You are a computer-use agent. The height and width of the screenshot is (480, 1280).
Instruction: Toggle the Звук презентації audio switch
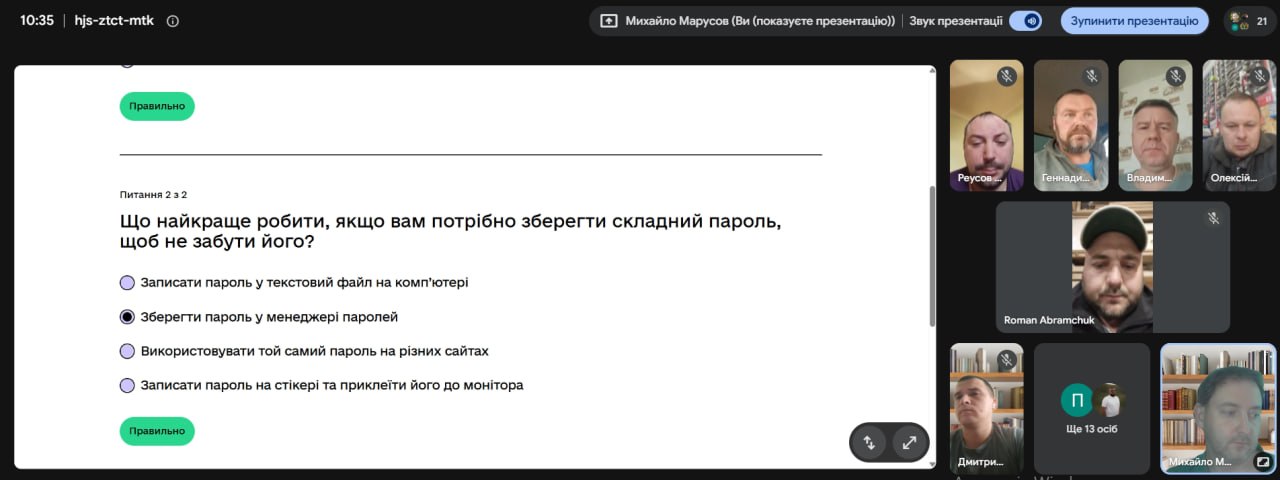pos(1025,21)
